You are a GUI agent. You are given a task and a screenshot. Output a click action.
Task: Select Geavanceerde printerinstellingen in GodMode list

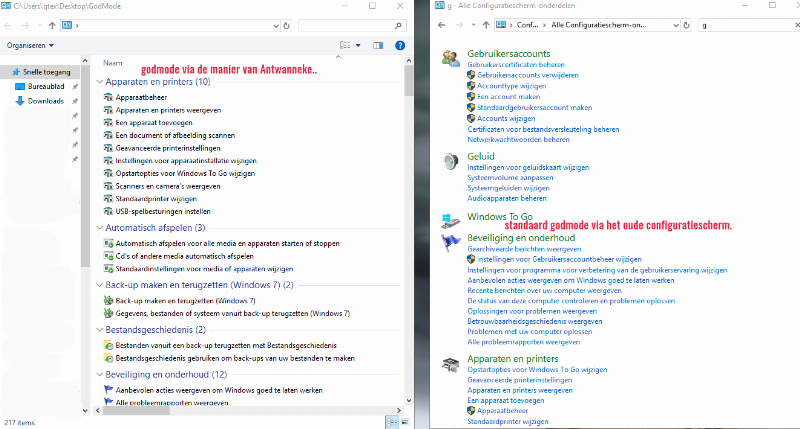(x=168, y=148)
